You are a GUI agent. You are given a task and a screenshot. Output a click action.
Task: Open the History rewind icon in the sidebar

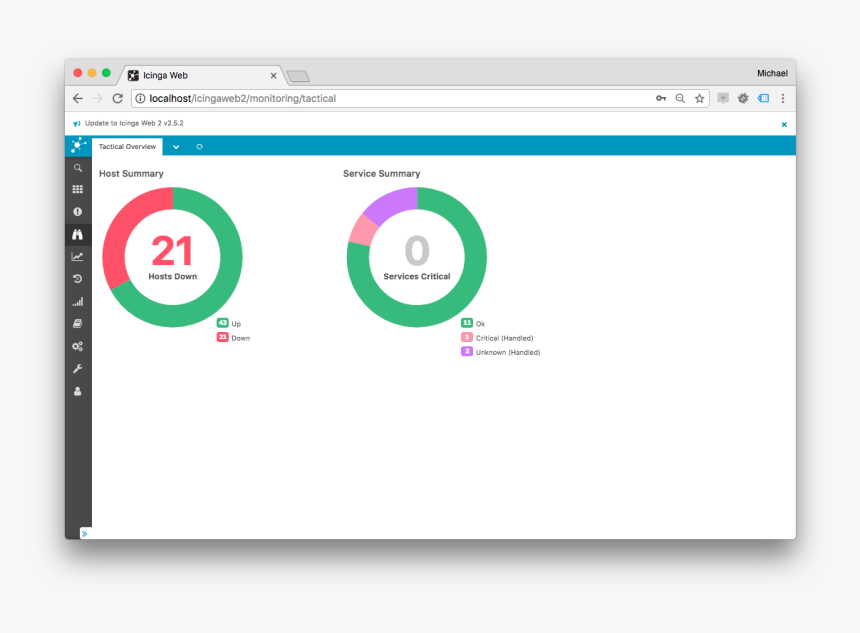click(78, 279)
